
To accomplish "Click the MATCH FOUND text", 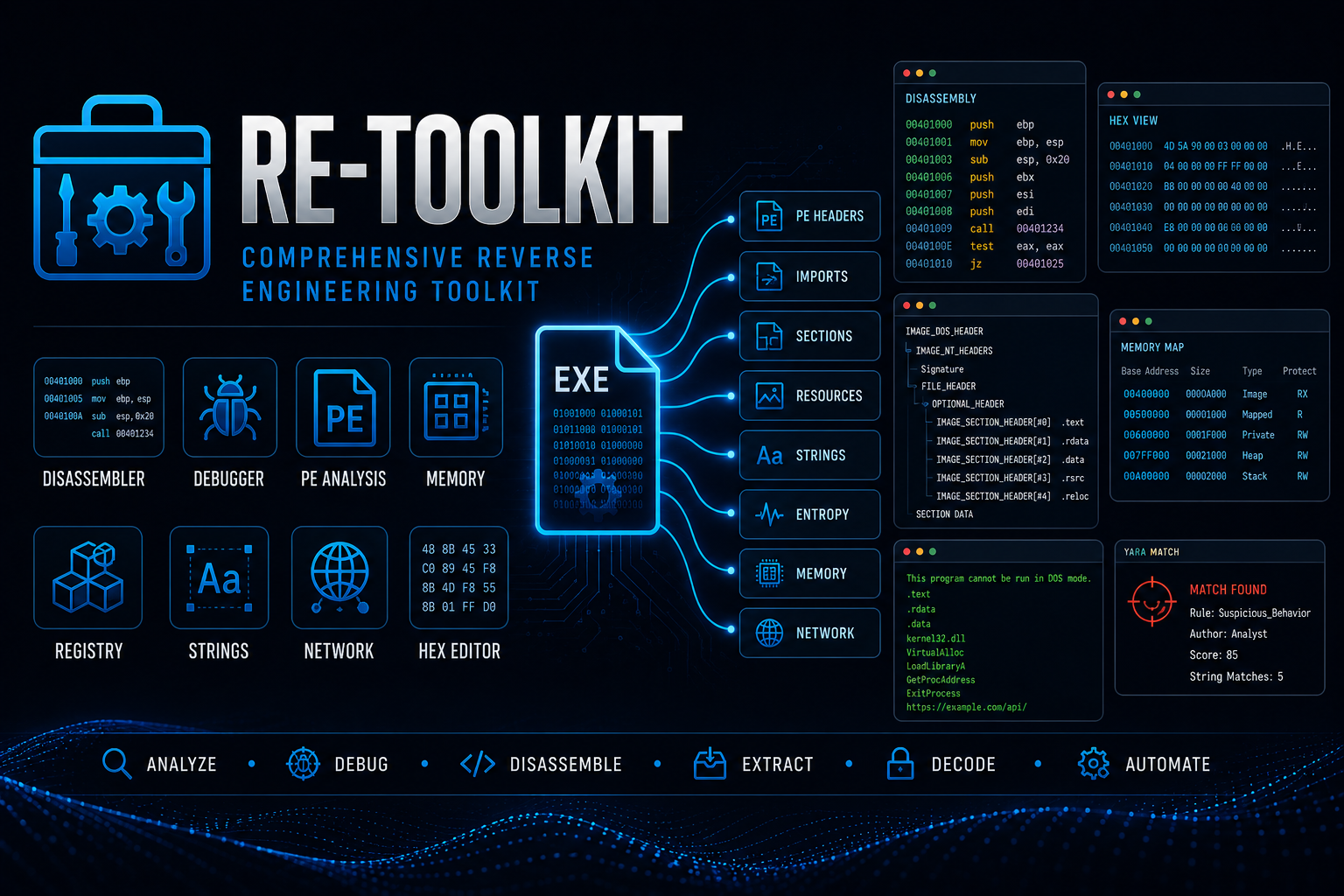I will 1228,590.
